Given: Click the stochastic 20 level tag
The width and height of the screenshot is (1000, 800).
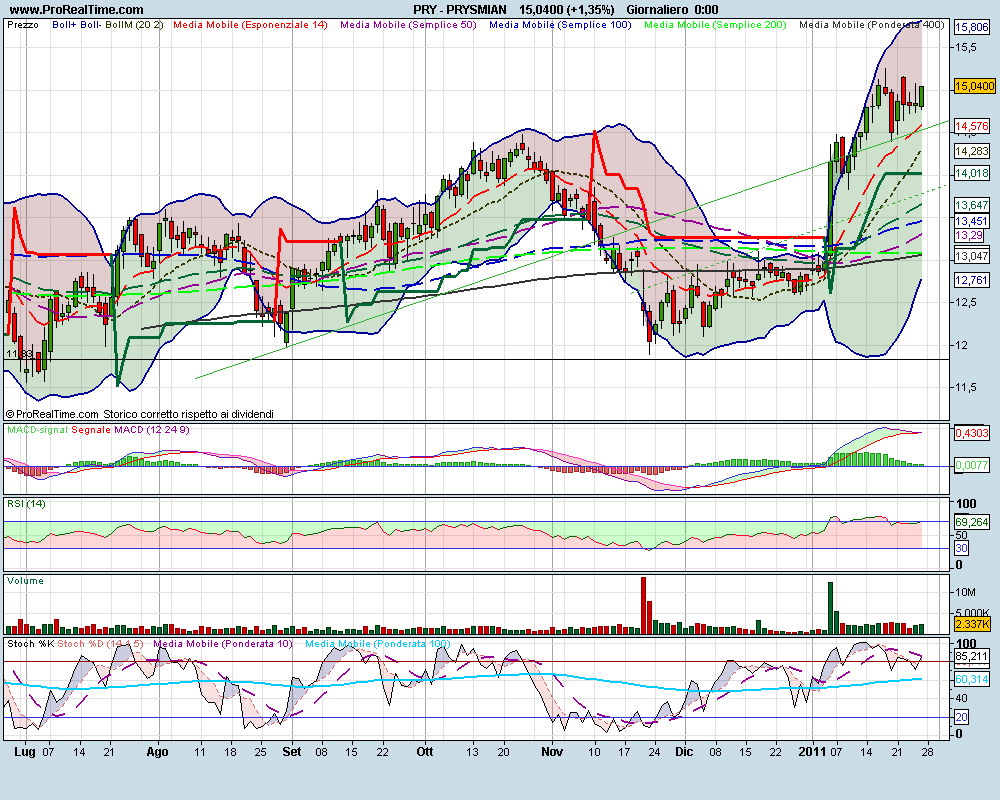Looking at the screenshot, I should click(961, 717).
